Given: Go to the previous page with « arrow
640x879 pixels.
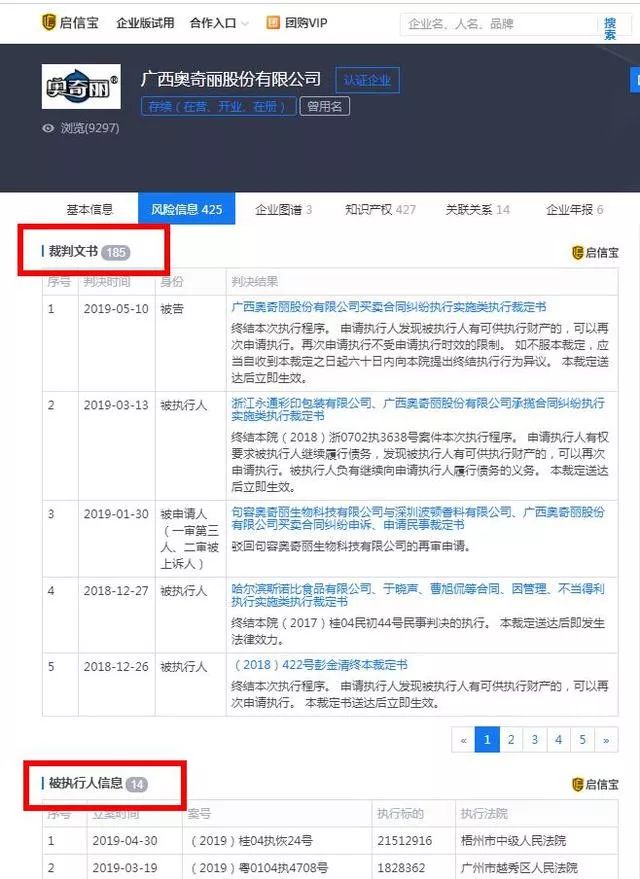Looking at the screenshot, I should pyautogui.click(x=463, y=740).
